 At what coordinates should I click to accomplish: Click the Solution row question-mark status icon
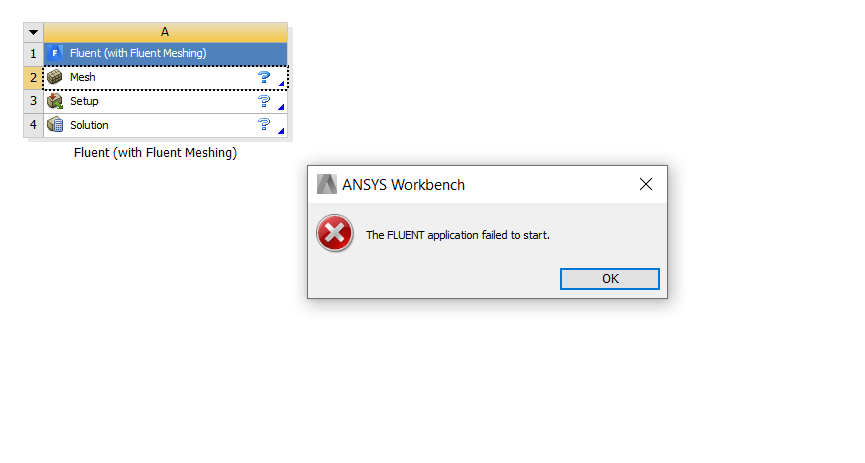[x=264, y=125]
